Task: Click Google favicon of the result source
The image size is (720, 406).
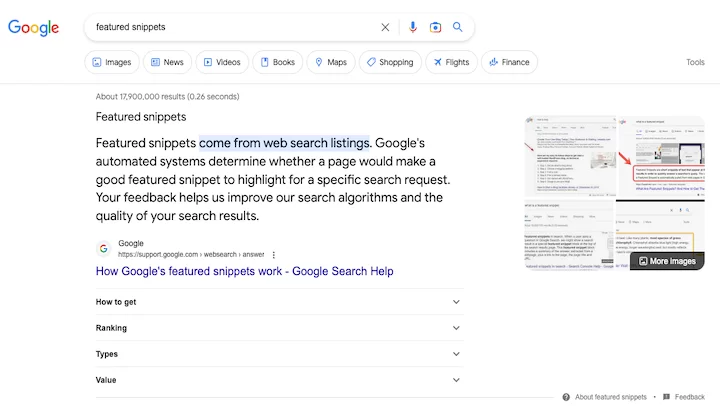Action: (104, 248)
